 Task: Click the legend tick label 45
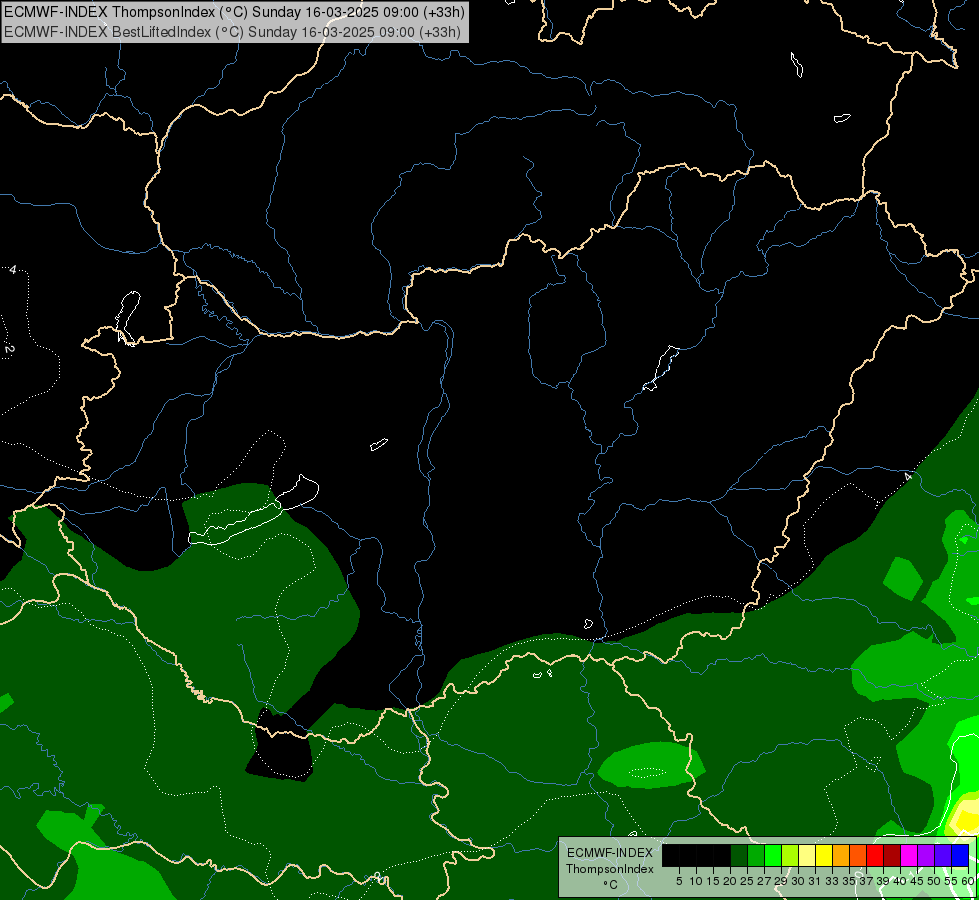point(917,881)
